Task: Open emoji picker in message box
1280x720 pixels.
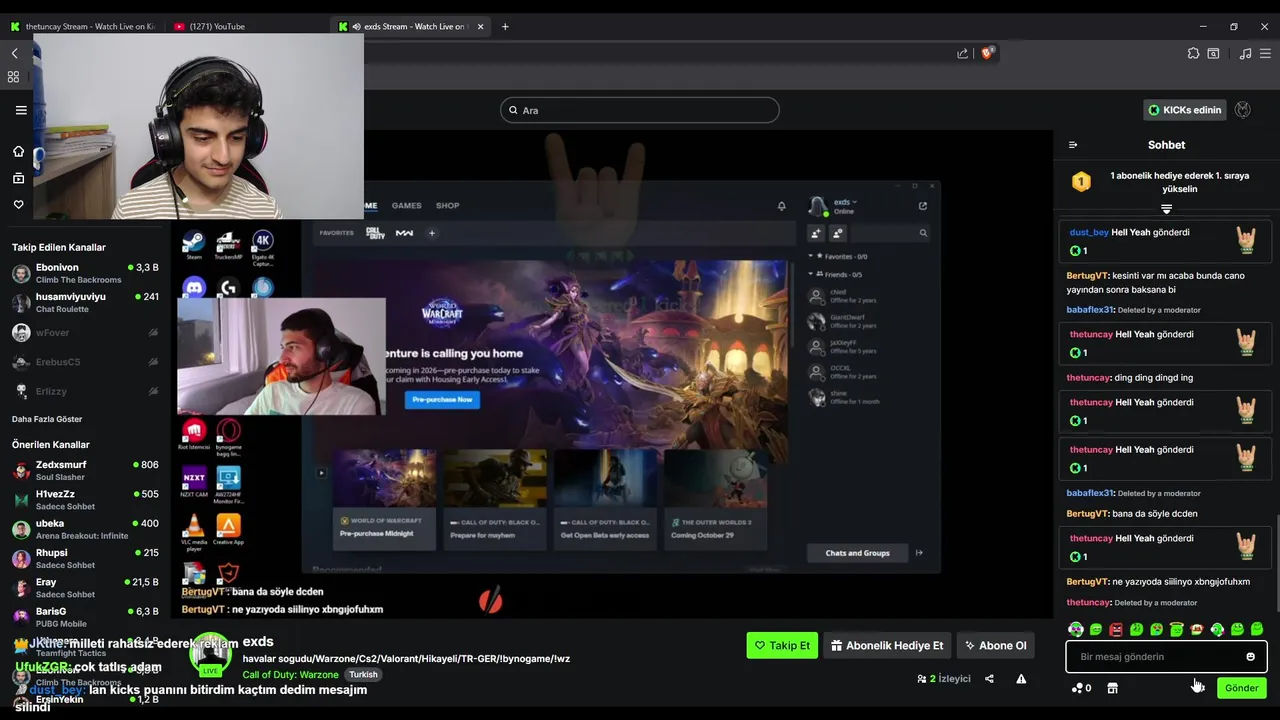Action: click(1250, 657)
